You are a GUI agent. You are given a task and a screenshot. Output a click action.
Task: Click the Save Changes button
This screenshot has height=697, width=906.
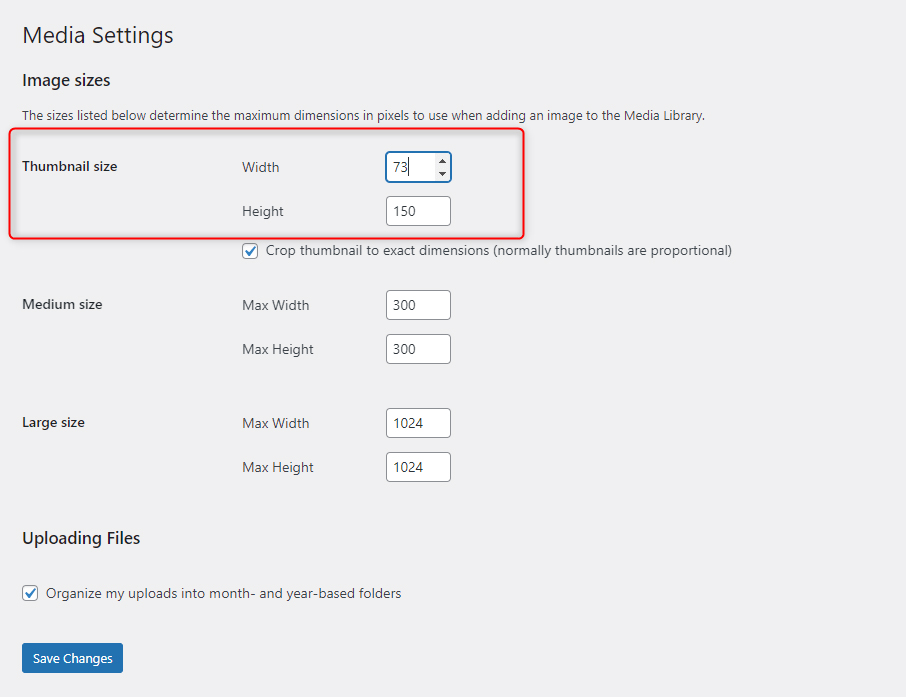click(71, 658)
